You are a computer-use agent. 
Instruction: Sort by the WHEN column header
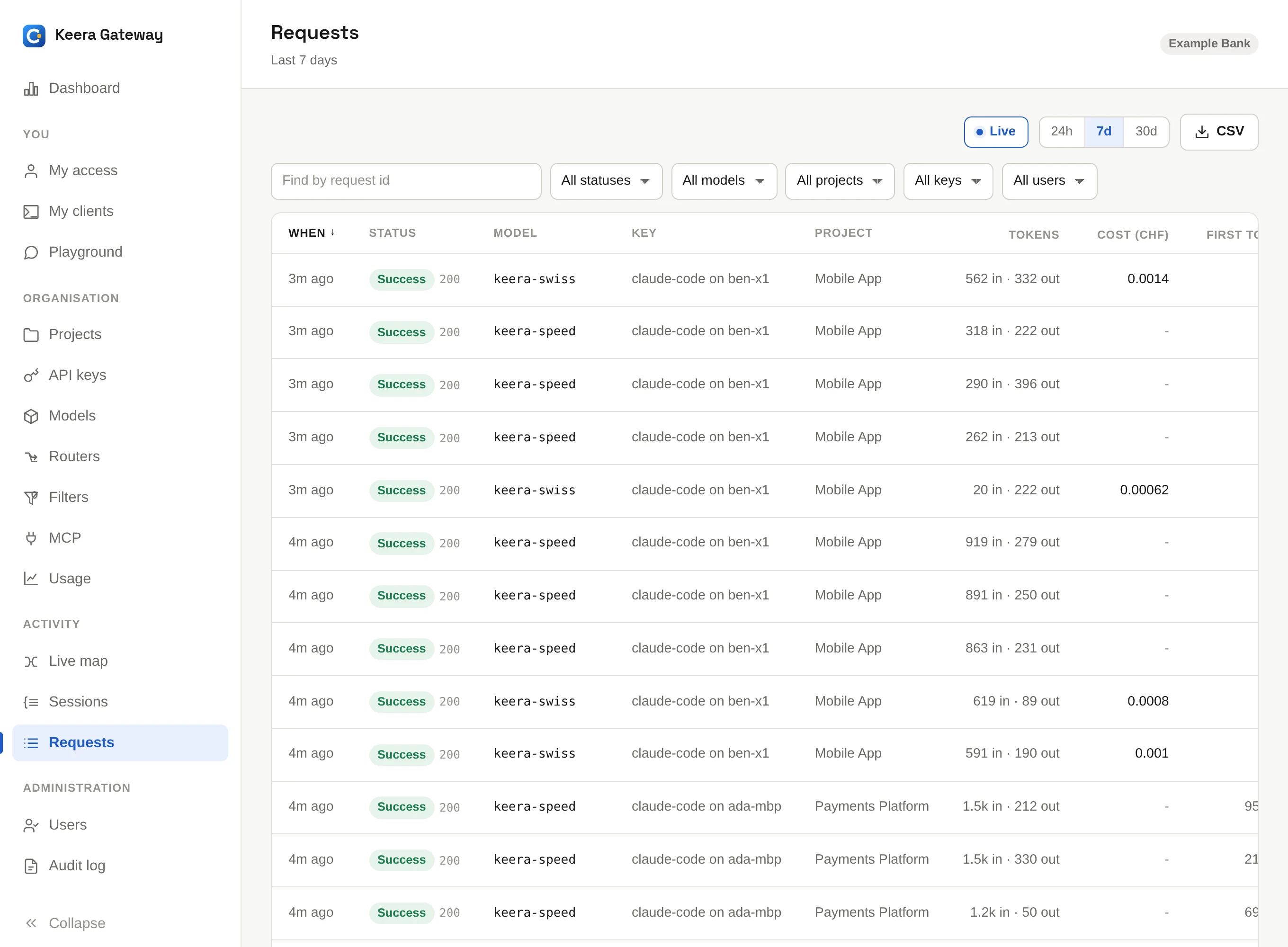(311, 233)
